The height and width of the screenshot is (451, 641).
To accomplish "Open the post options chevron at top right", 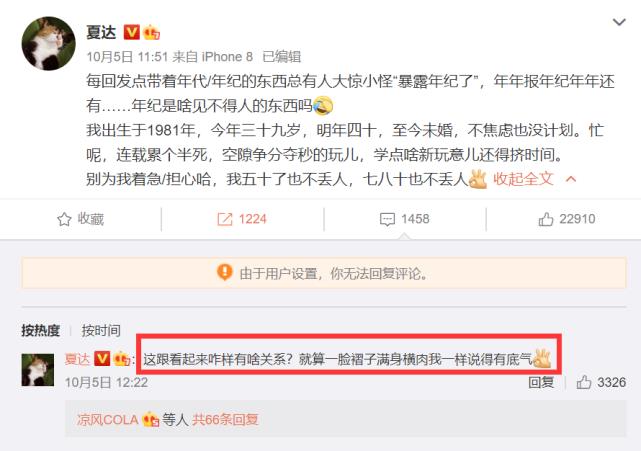I will [619, 22].
